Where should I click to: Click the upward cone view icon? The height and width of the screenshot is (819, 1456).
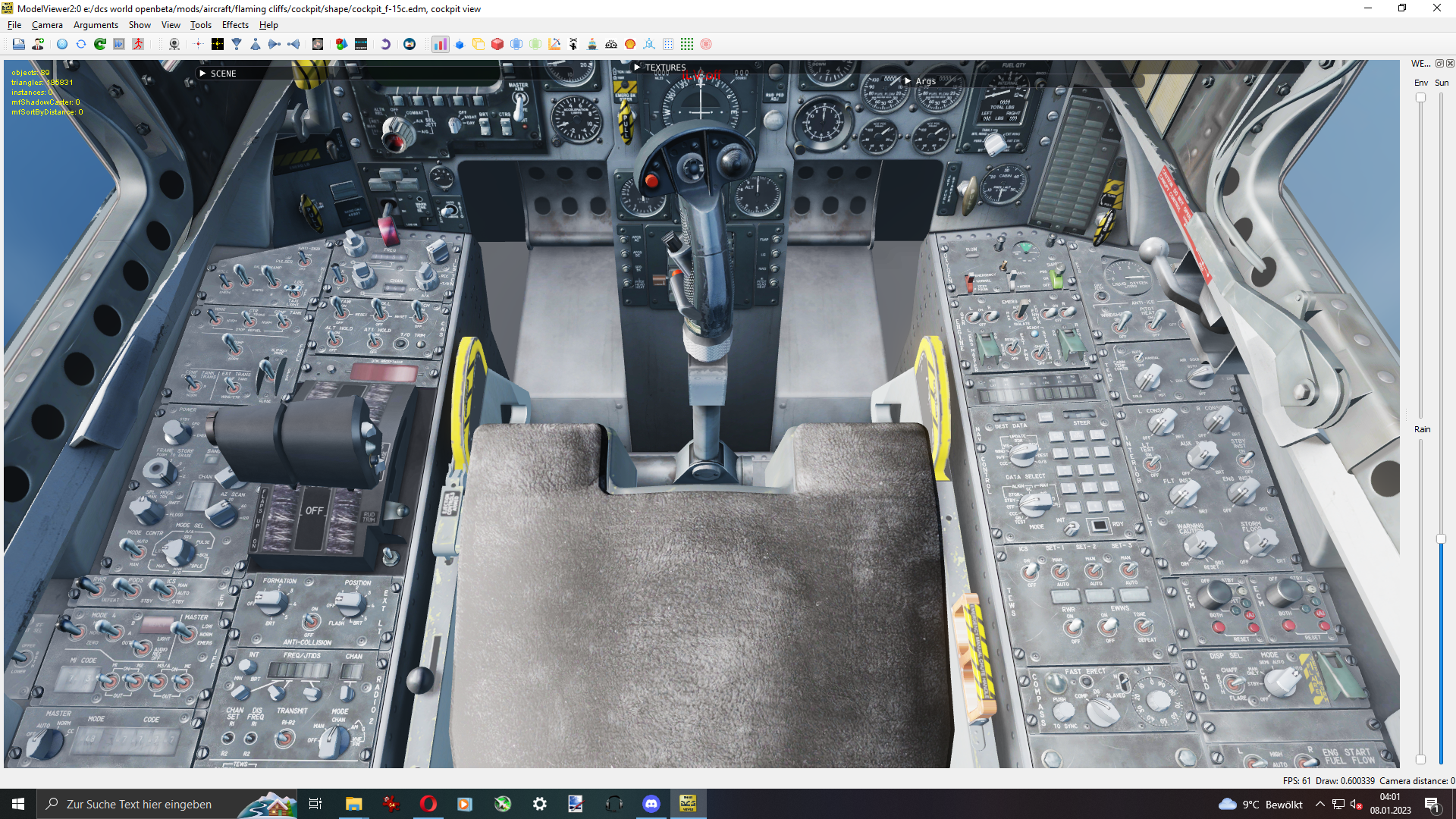[x=256, y=44]
